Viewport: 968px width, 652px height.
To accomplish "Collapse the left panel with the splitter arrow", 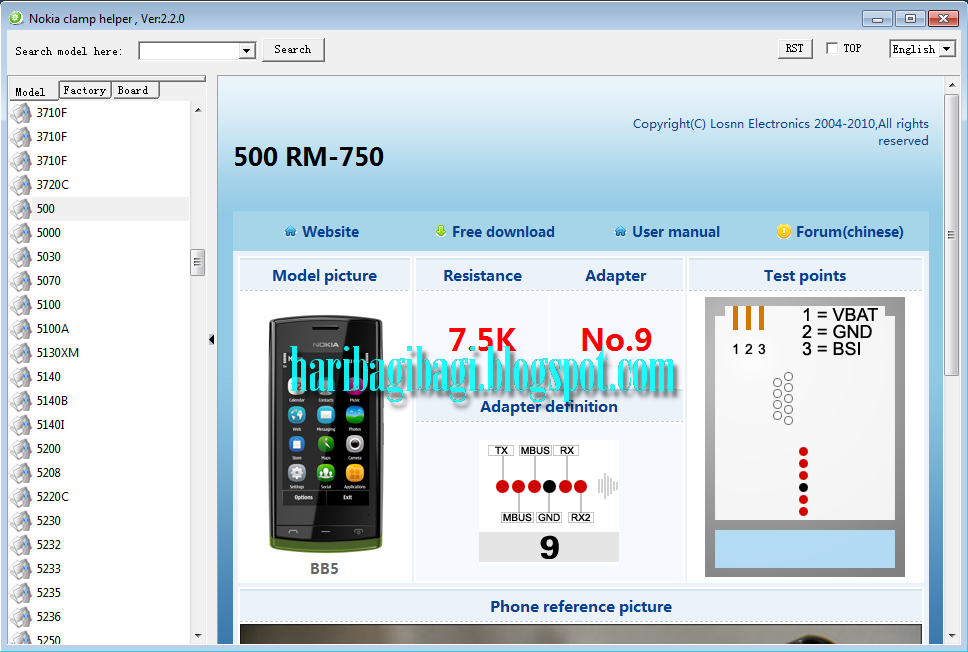I will point(211,340).
